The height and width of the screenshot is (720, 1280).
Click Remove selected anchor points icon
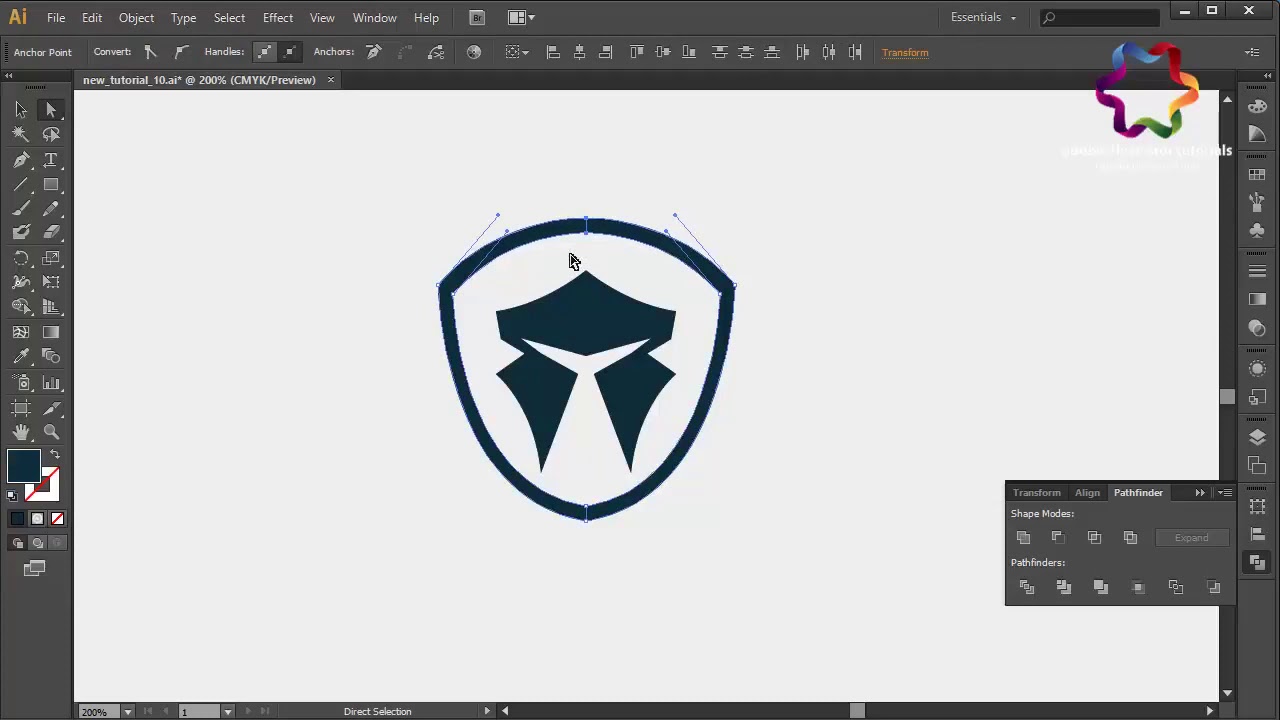coord(373,52)
